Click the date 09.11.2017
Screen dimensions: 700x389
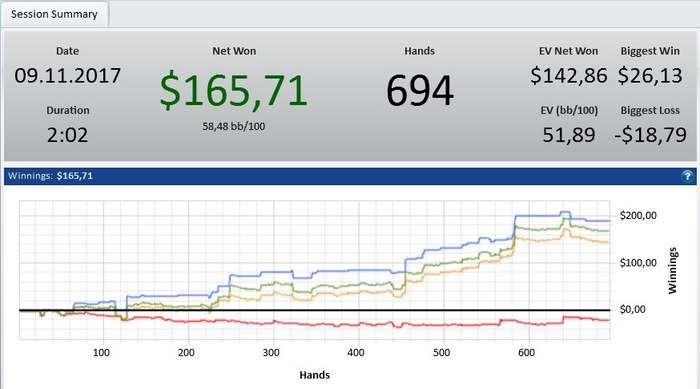tap(67, 75)
